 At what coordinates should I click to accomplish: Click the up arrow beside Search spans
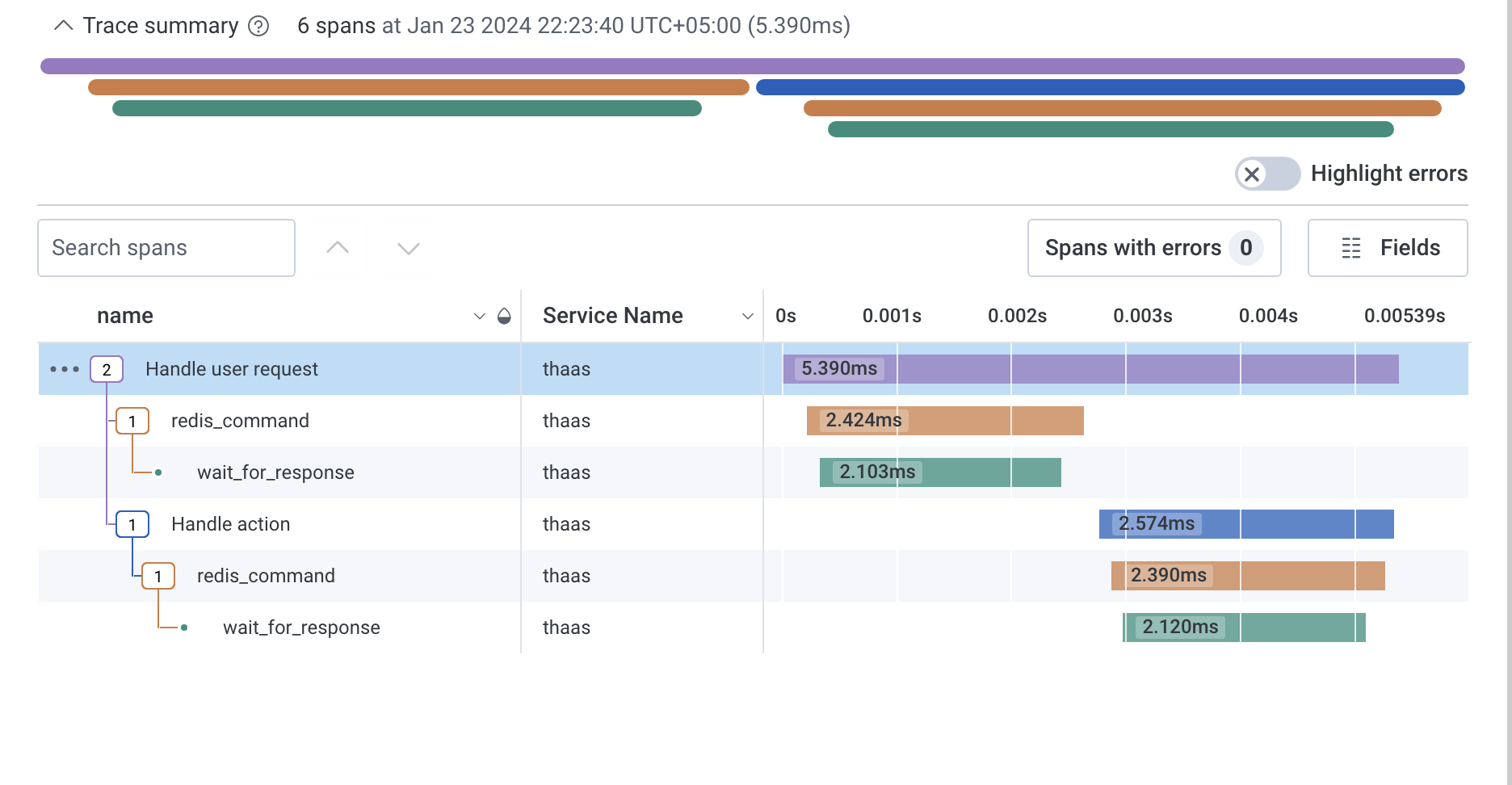338,248
